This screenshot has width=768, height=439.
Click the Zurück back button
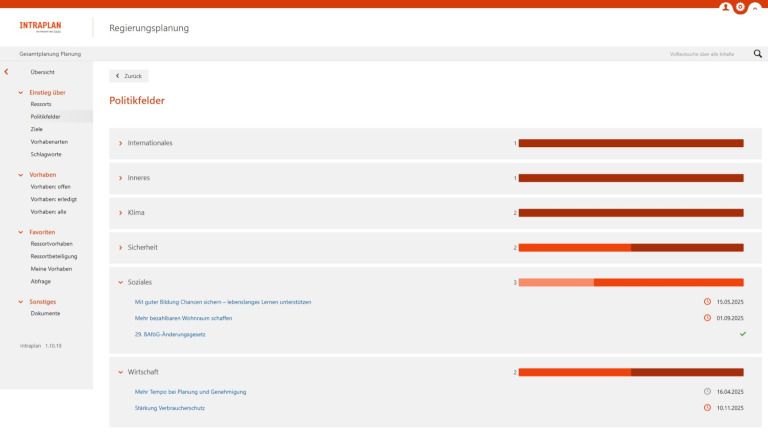129,76
